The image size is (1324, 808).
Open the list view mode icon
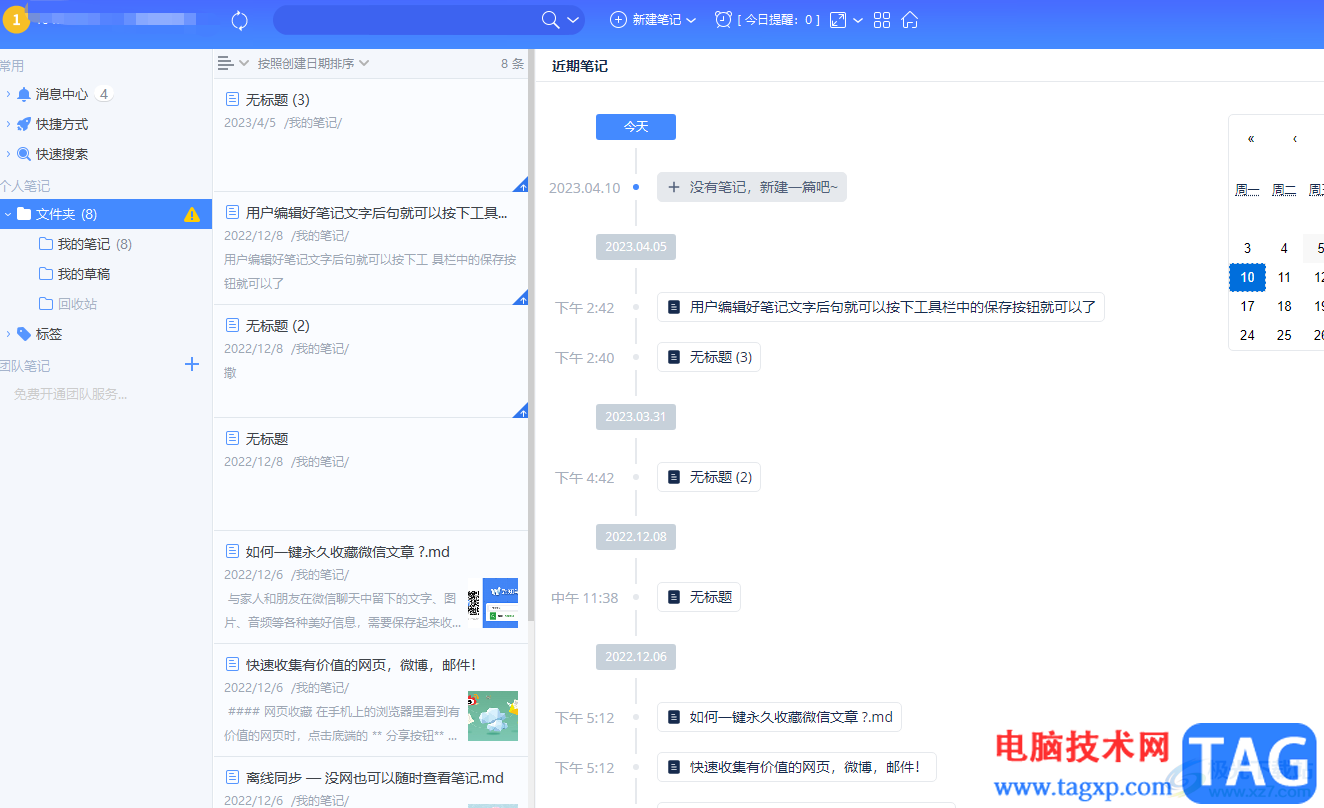226,63
